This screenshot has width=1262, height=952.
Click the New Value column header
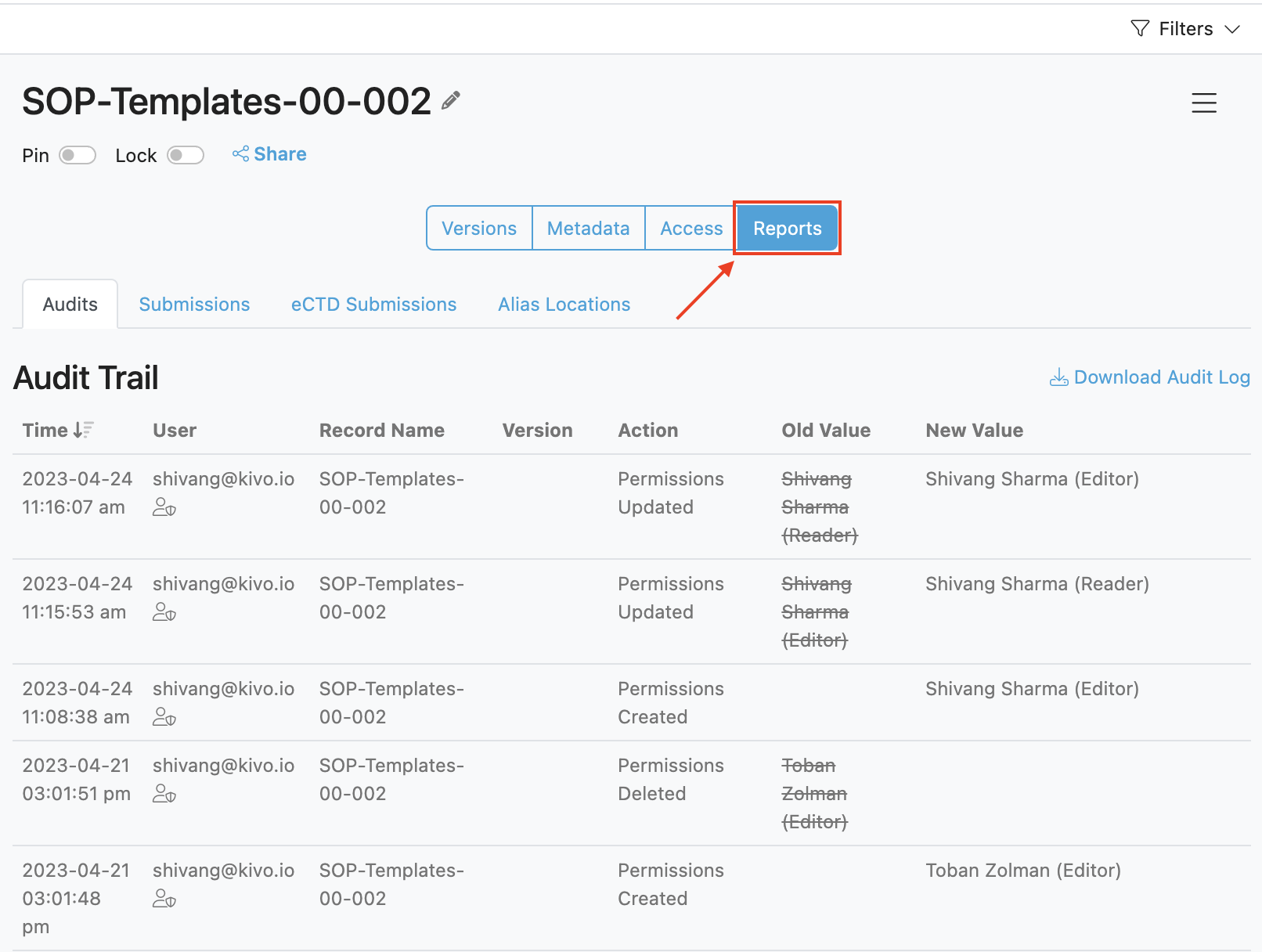[974, 430]
